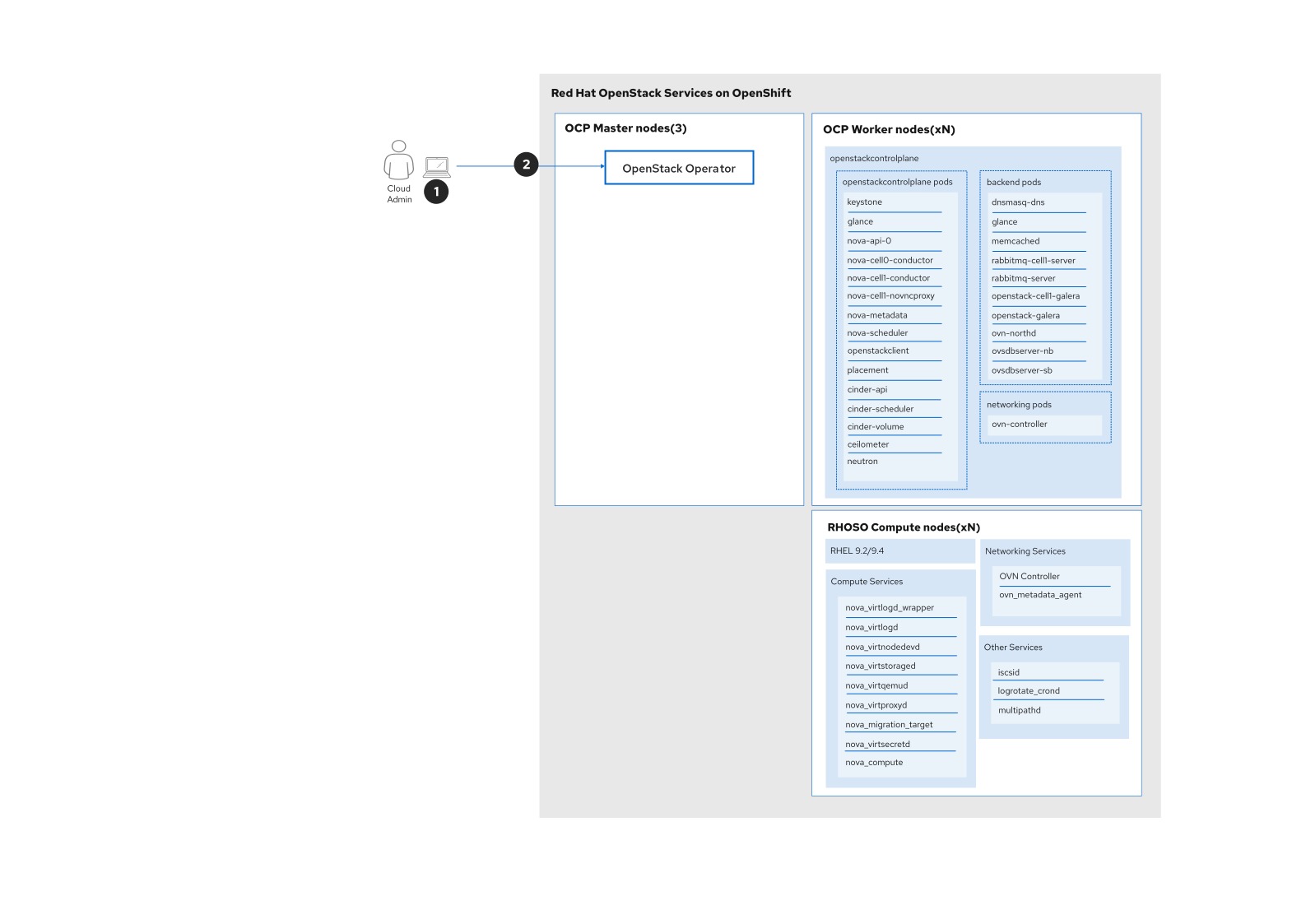The height and width of the screenshot is (924, 1306).
Task: Select the ovn-northd backend pod
Action: (x=1014, y=334)
